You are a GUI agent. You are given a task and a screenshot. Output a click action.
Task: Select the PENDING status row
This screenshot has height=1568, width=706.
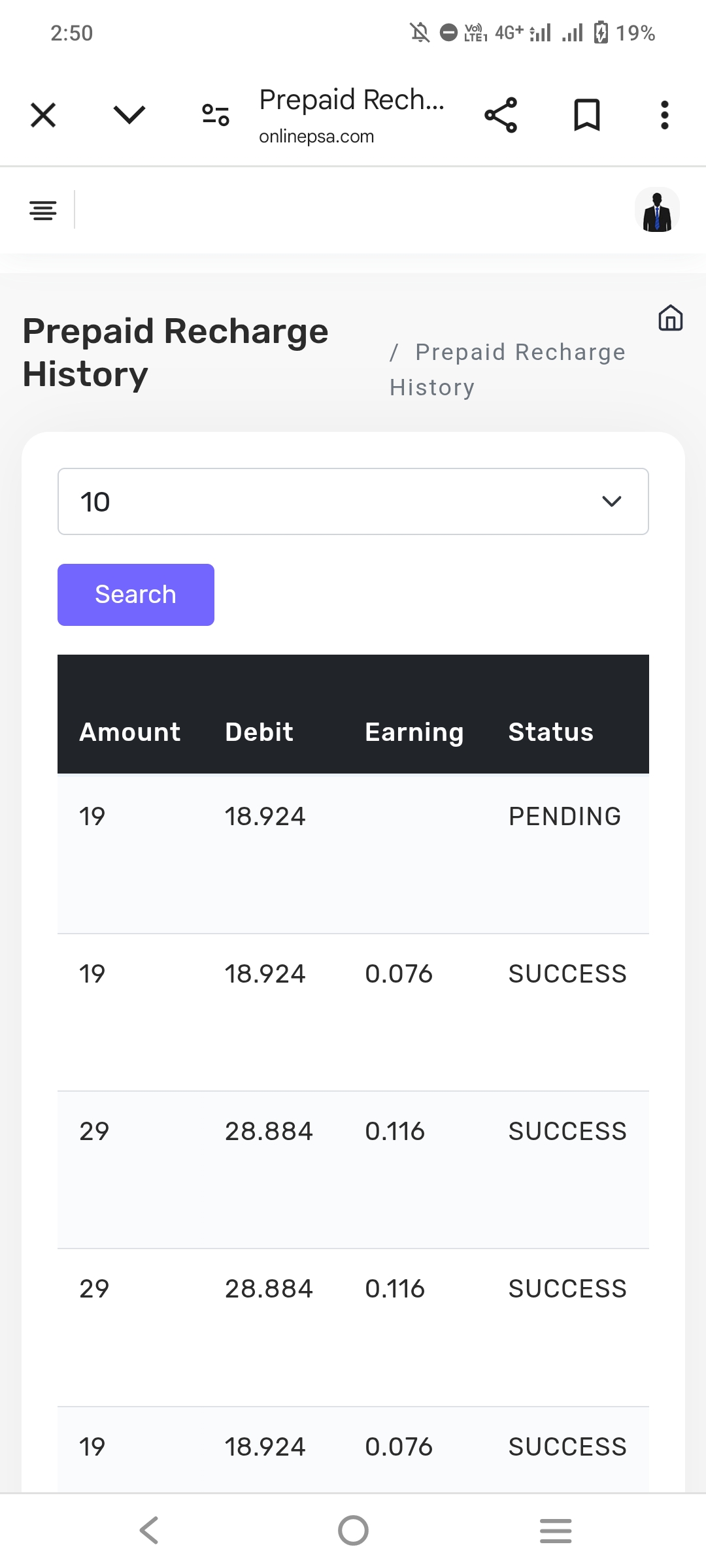coord(565,817)
